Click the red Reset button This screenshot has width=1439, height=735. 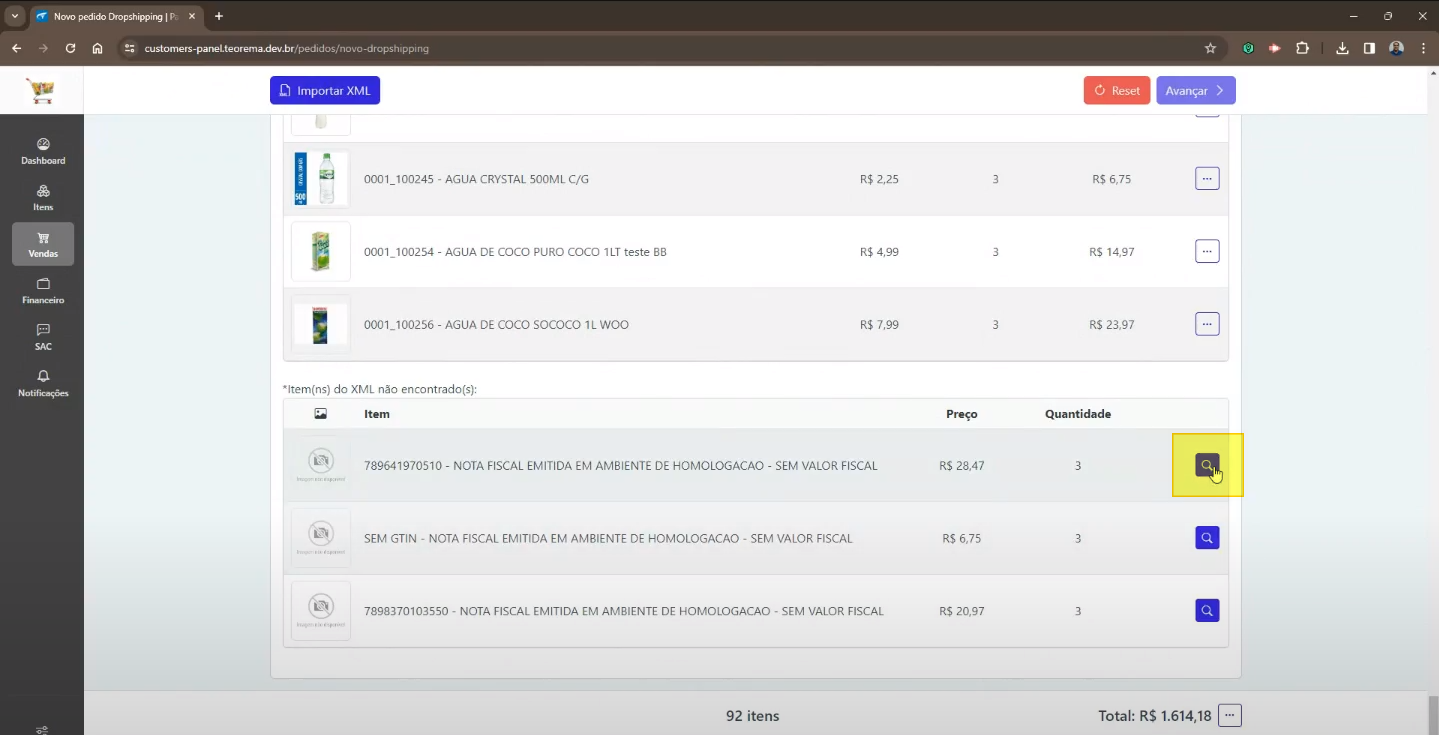pos(1117,90)
